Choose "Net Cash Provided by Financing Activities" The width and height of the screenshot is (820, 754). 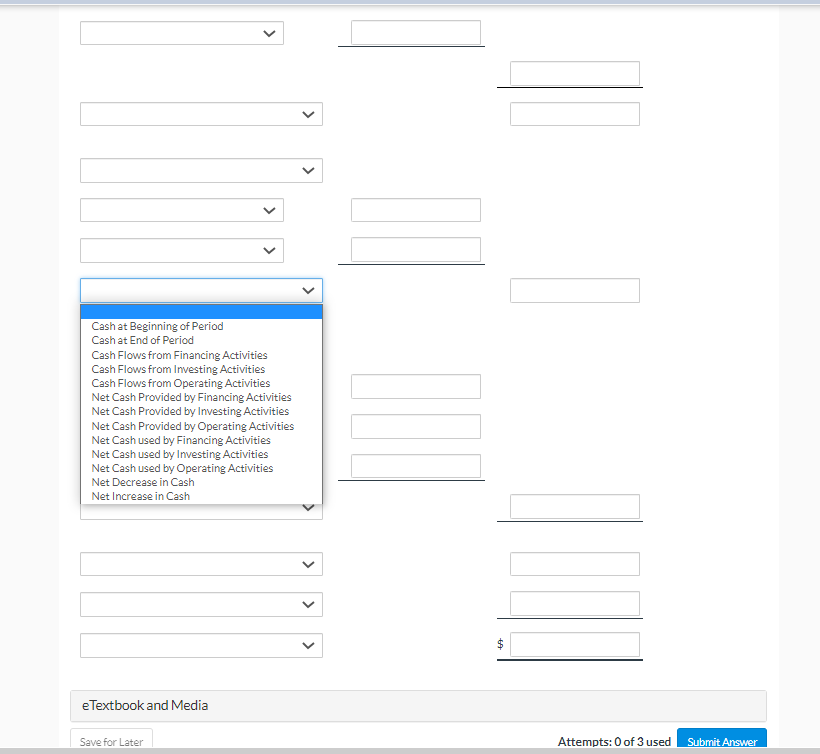pyautogui.click(x=191, y=397)
